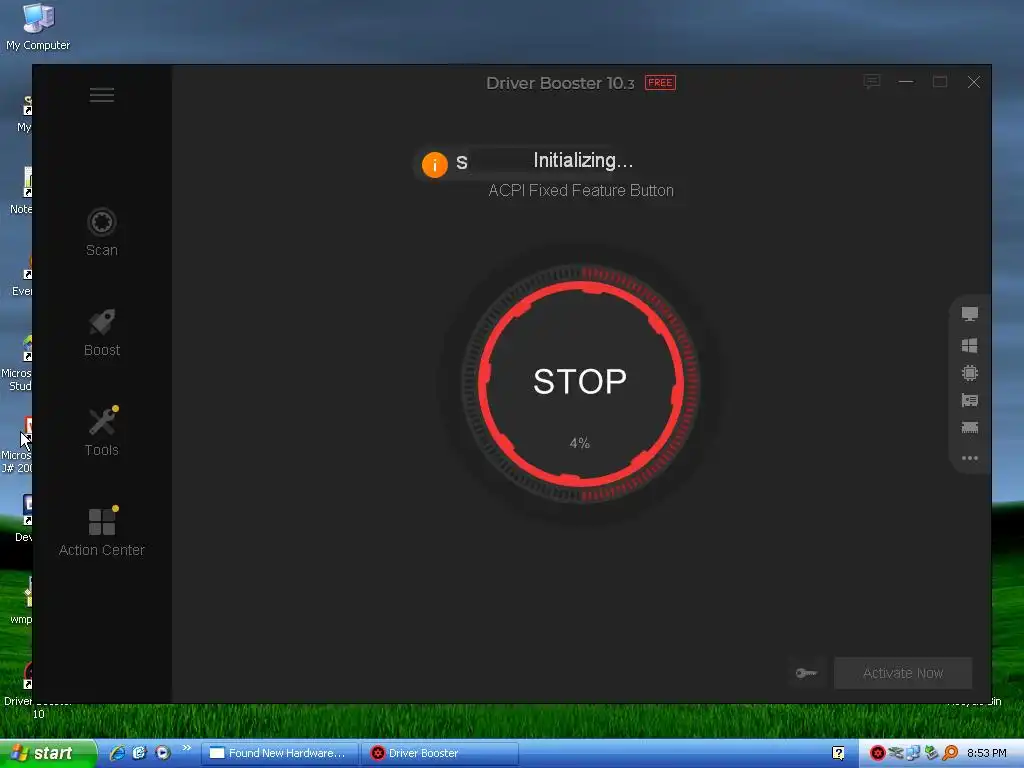Open the Boost rocket section

(x=102, y=332)
